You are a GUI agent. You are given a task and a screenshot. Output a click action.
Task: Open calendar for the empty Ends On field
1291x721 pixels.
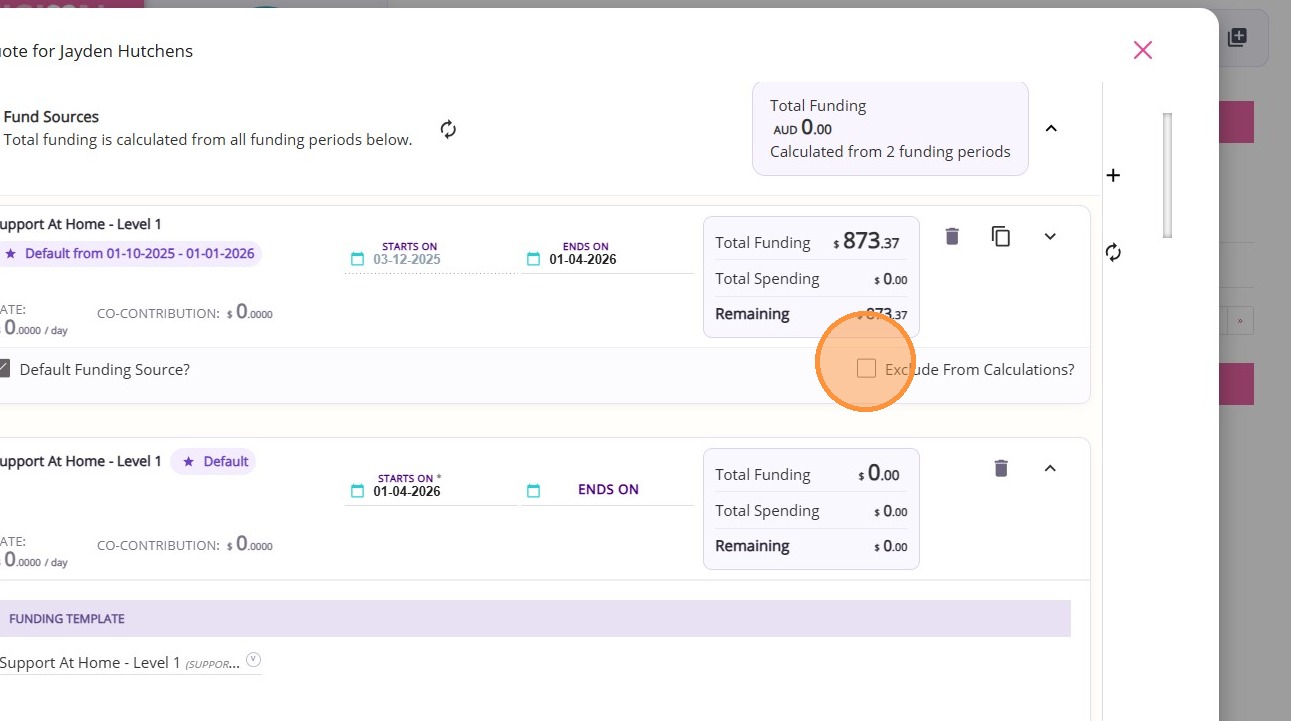[x=534, y=491]
